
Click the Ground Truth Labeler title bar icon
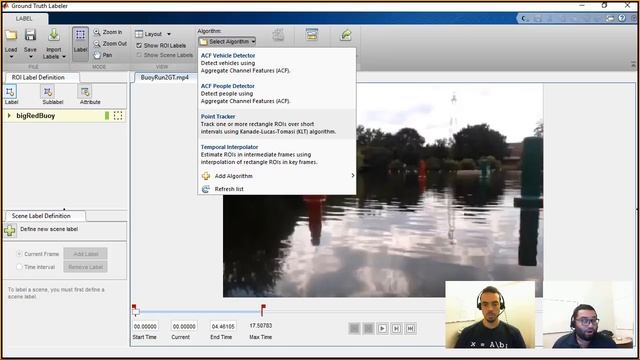(6, 6)
